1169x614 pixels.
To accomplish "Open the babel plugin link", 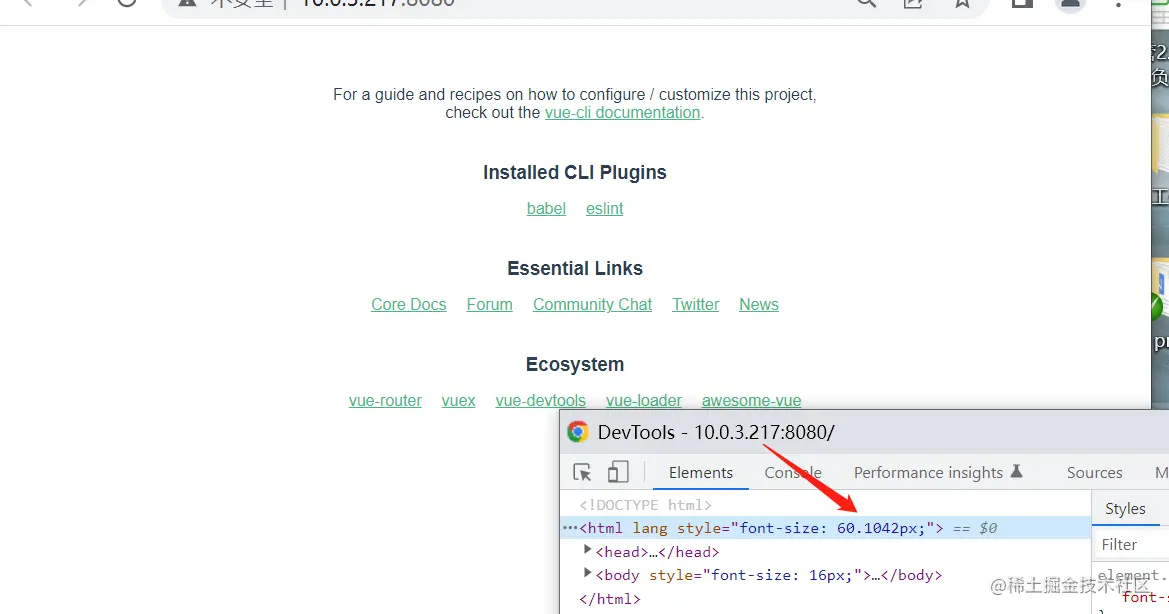I will (546, 209).
